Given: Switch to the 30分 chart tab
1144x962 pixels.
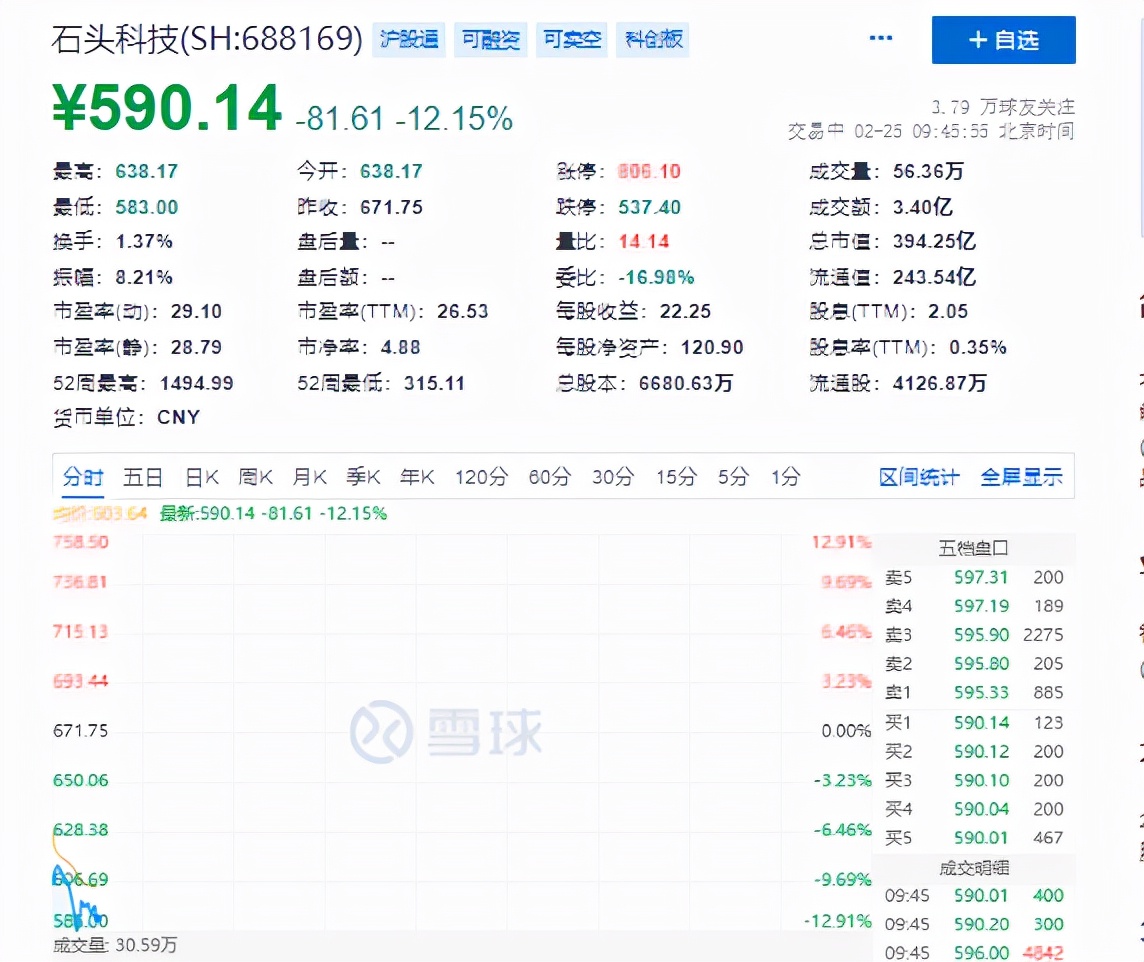Looking at the screenshot, I should click(x=613, y=477).
